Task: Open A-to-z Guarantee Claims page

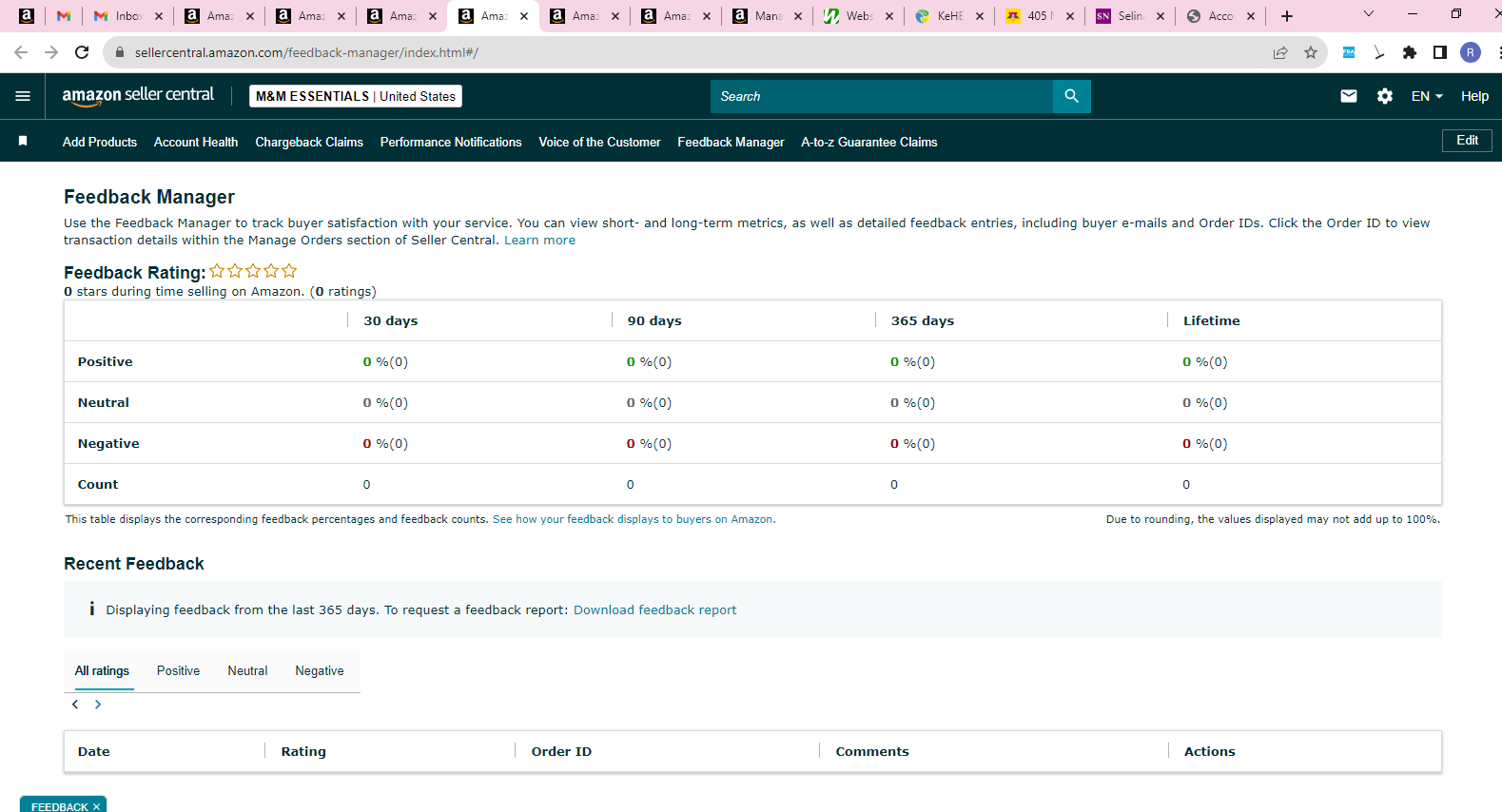Action: click(869, 142)
